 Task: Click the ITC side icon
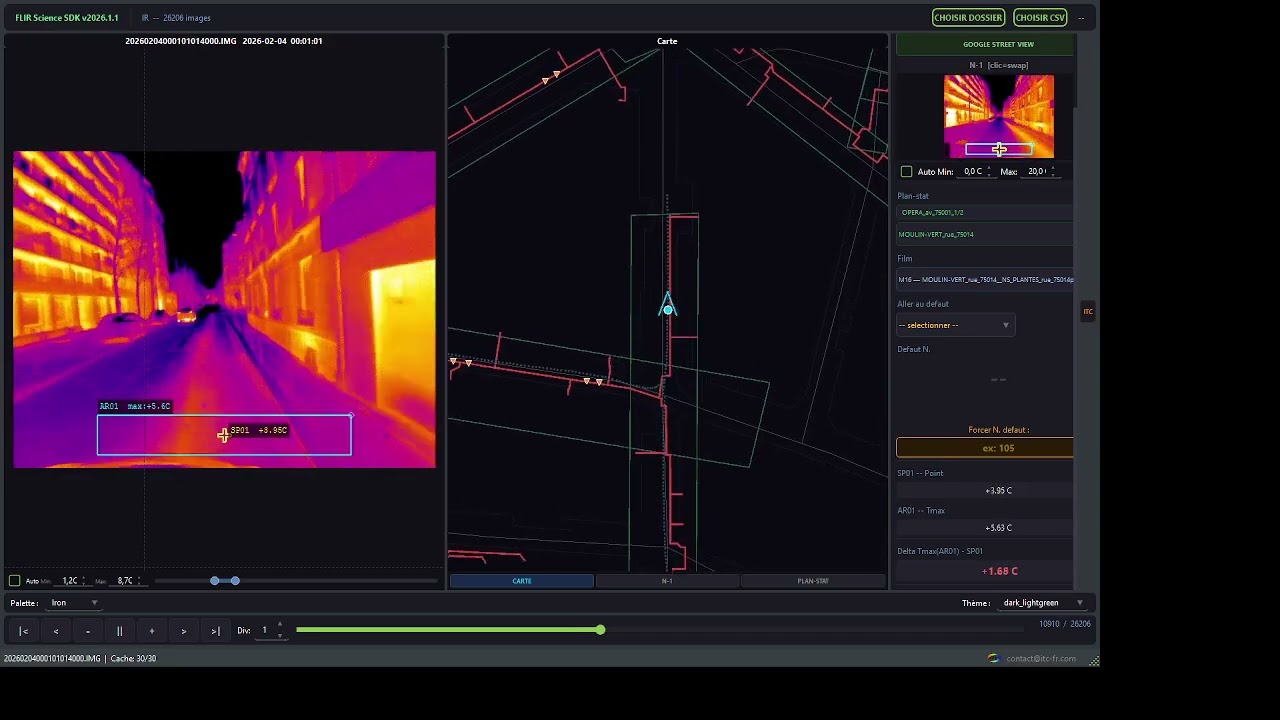click(1088, 312)
